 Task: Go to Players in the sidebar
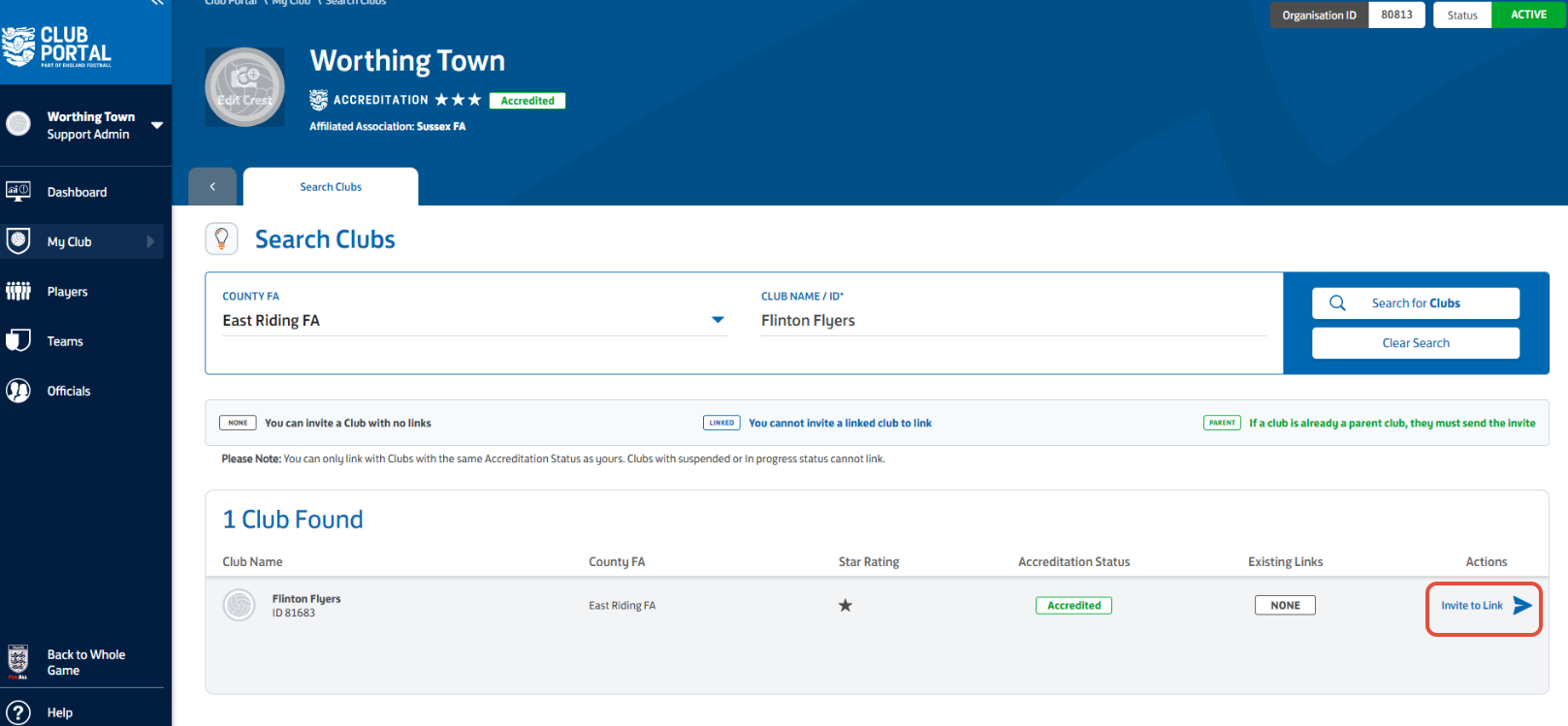click(x=67, y=292)
